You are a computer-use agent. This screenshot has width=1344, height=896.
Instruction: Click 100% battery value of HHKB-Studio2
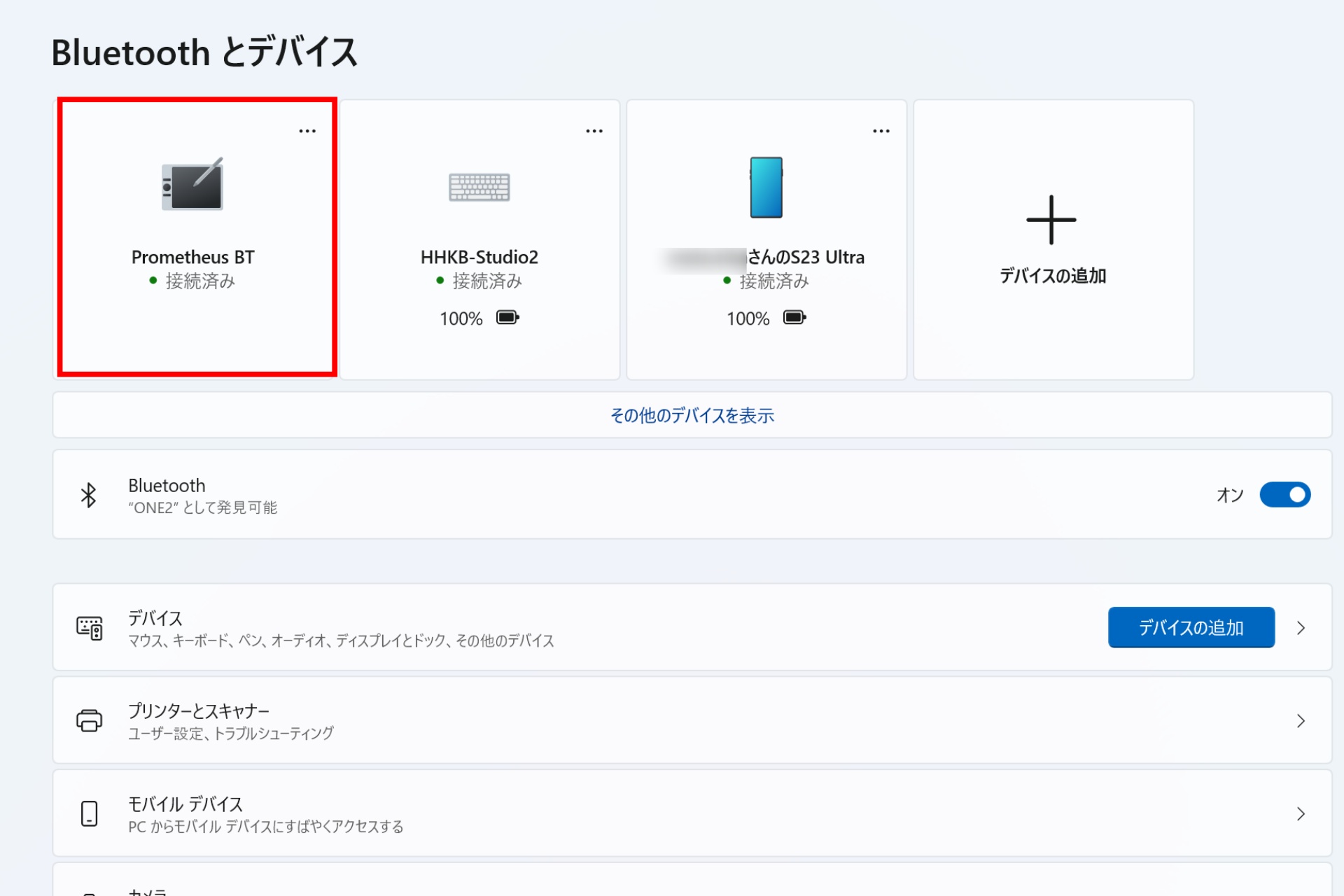(x=461, y=318)
